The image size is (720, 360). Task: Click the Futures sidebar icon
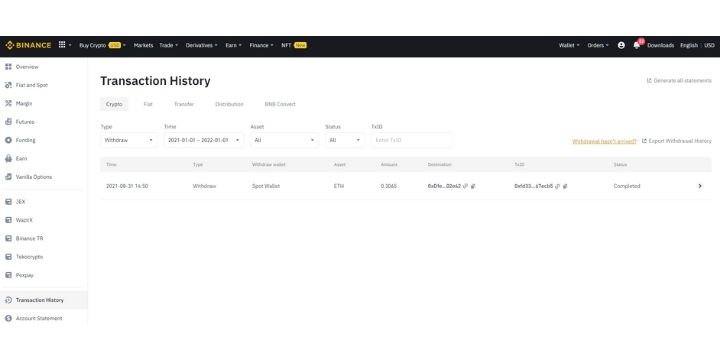[x=8, y=122]
